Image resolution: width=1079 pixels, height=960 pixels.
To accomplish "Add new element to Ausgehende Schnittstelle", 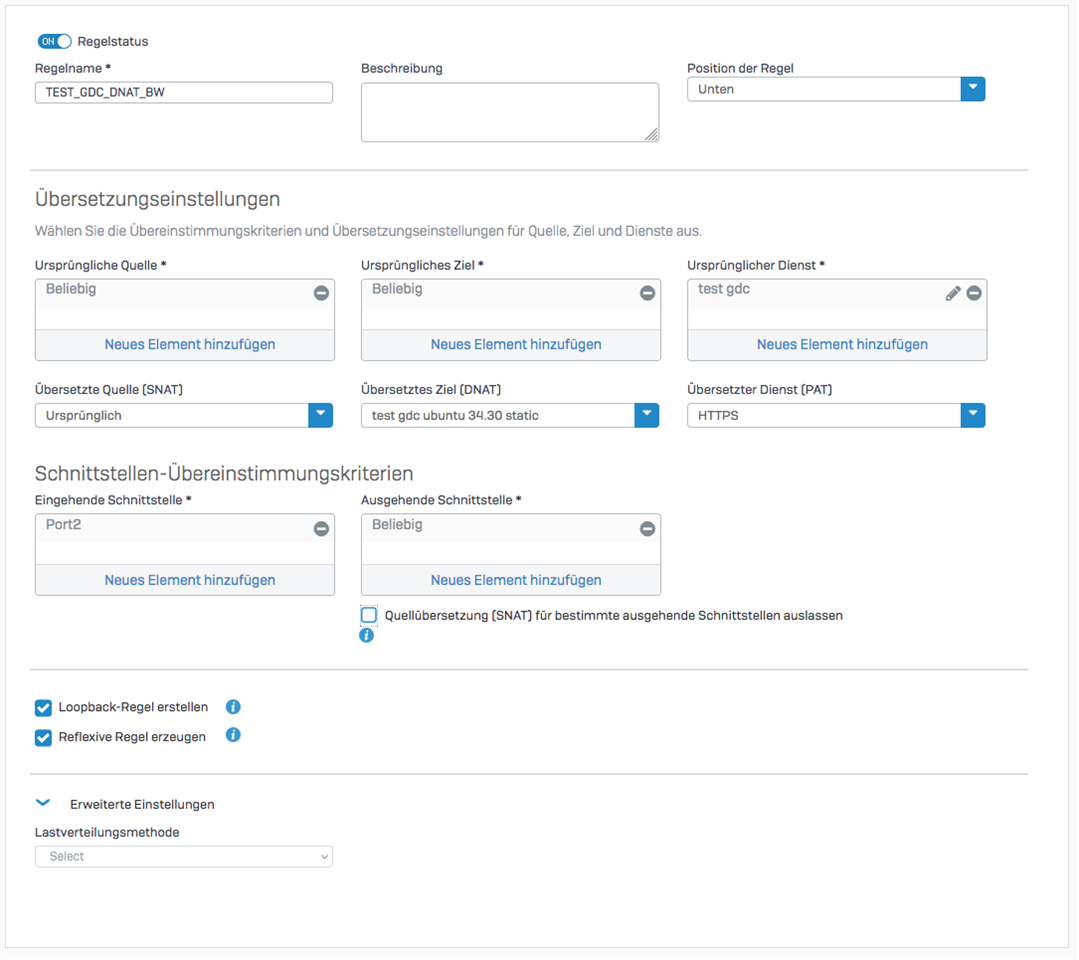I will tap(516, 580).
